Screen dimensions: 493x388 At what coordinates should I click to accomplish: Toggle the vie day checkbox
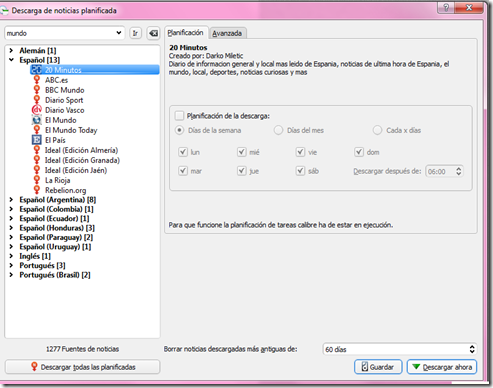click(x=300, y=152)
